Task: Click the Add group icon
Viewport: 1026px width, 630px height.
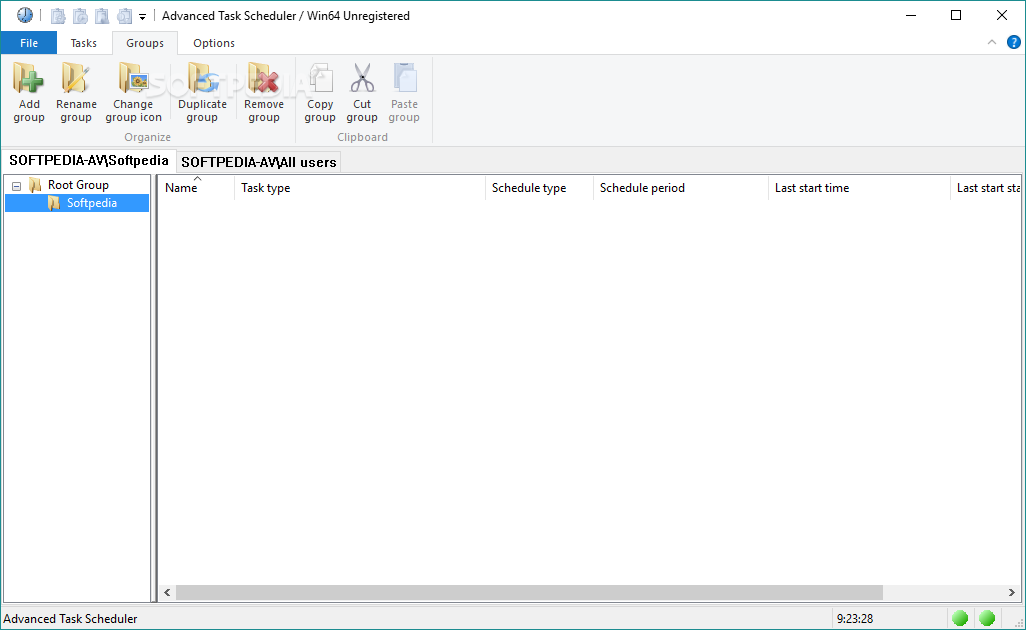Action: (28, 79)
